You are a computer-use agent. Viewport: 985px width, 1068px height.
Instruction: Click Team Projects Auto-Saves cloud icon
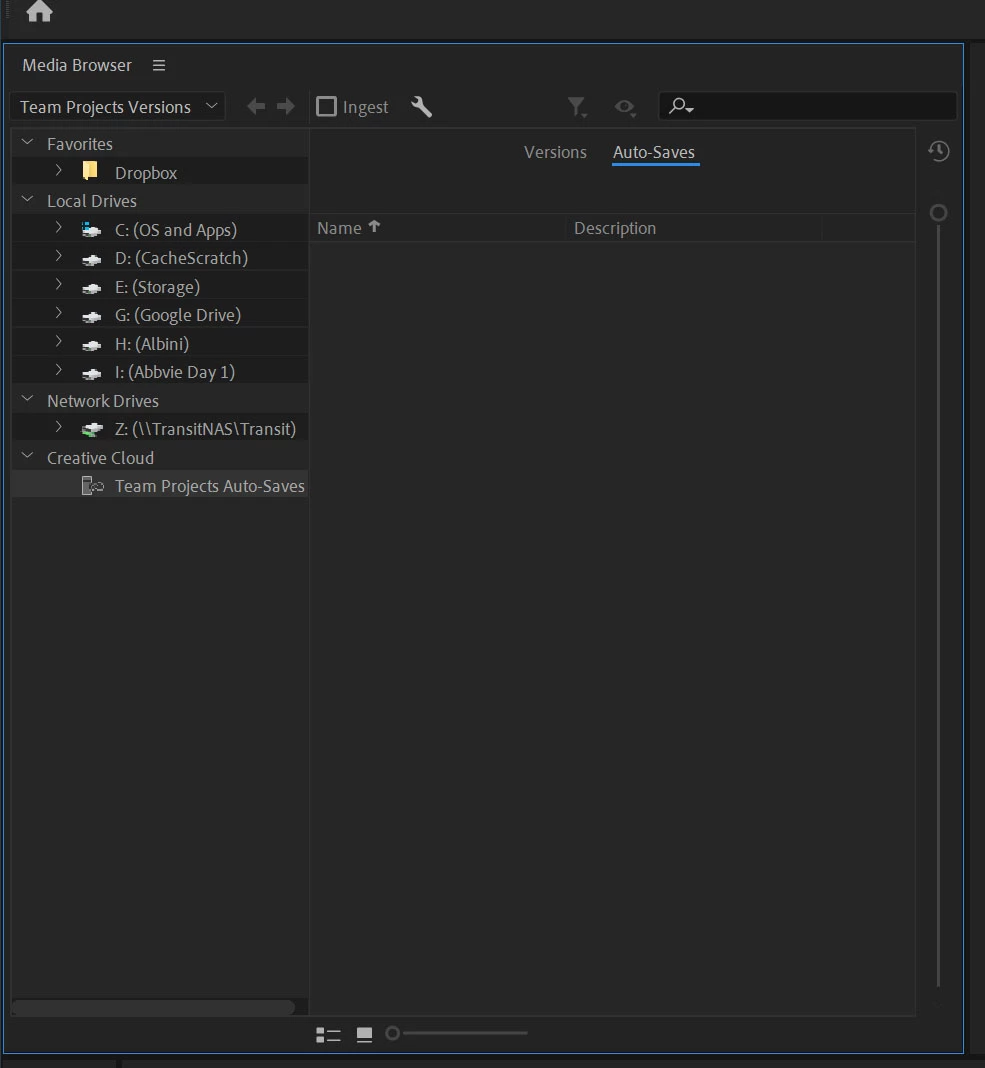pos(93,486)
